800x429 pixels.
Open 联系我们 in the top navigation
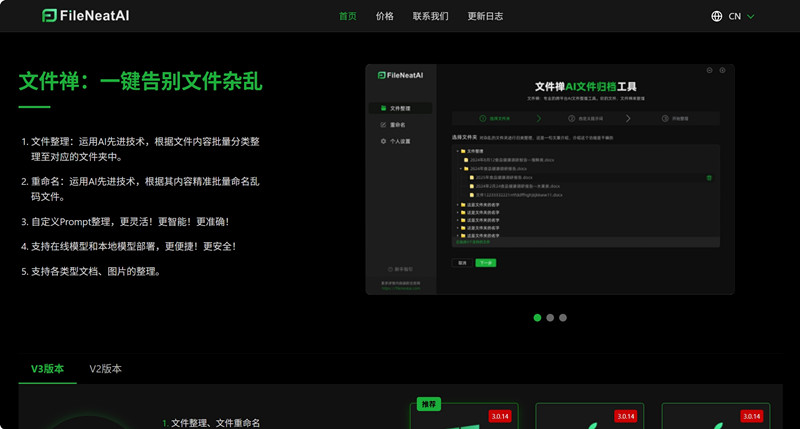pos(431,16)
